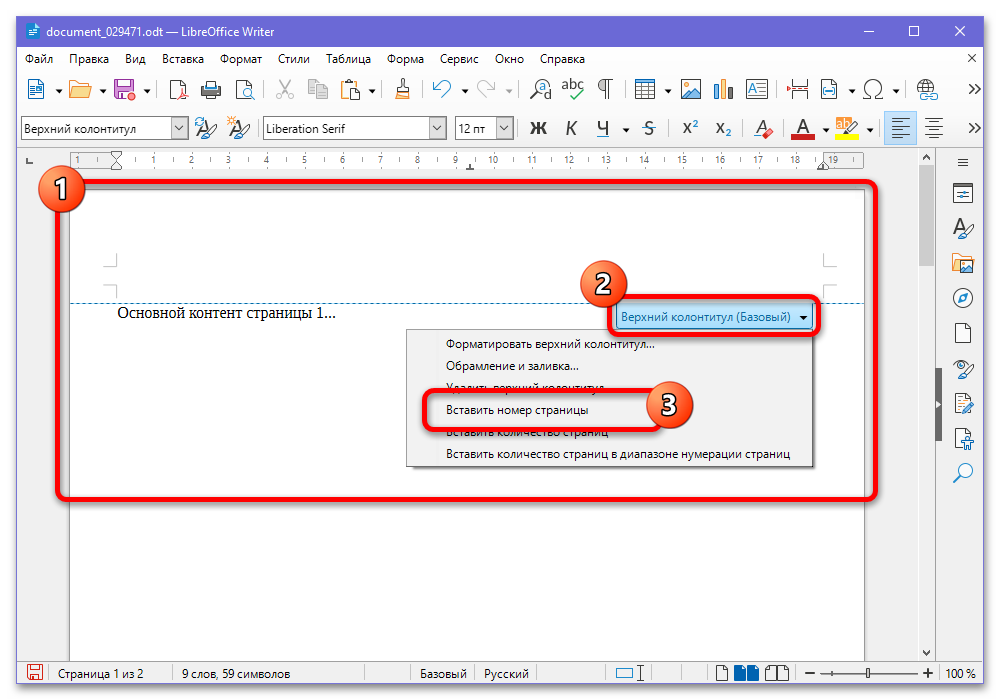Enable superscript formatting
This screenshot has height=700, width=1000.
(690, 129)
